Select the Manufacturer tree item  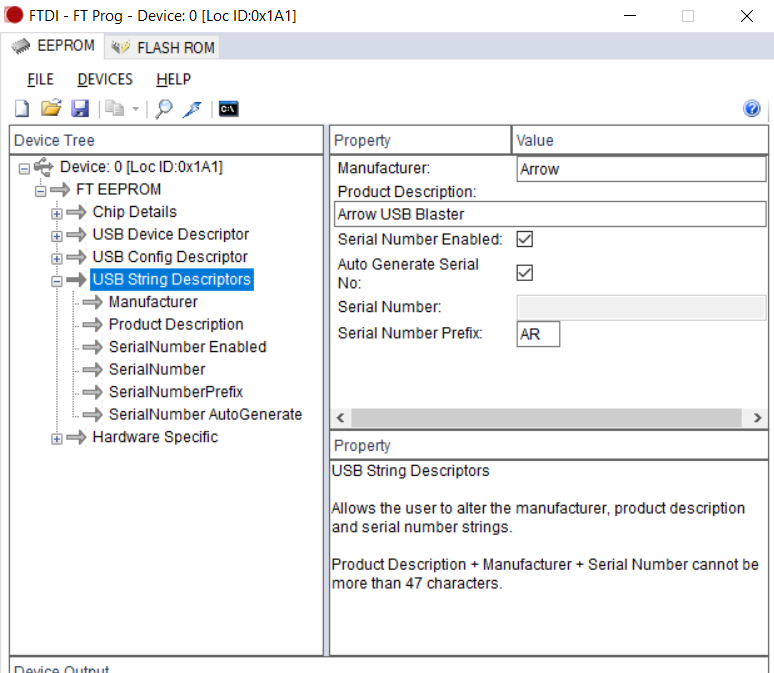point(153,302)
